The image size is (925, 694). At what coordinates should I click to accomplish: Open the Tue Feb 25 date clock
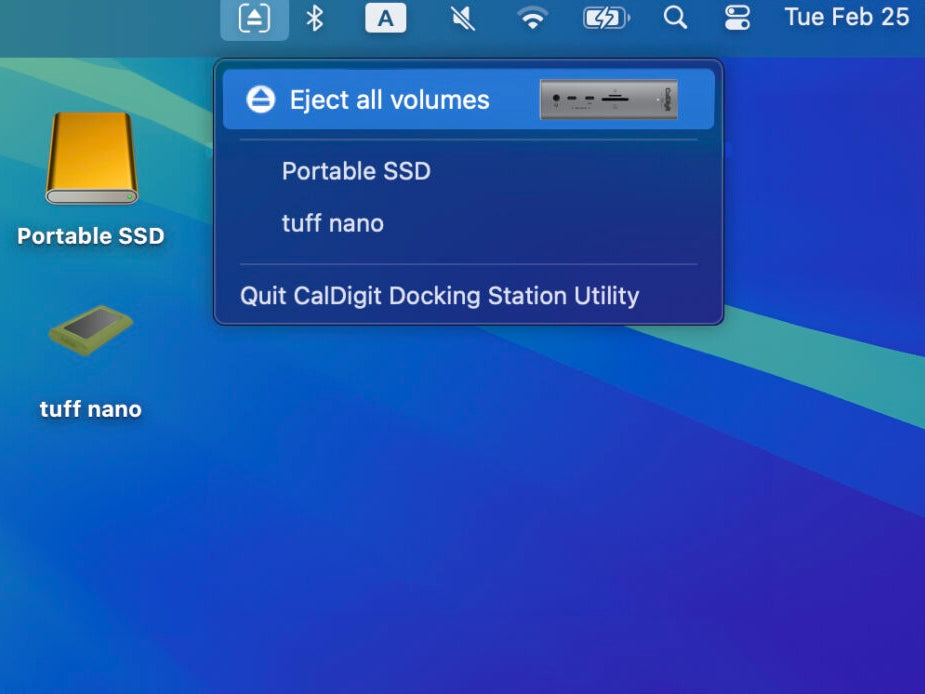[847, 17]
